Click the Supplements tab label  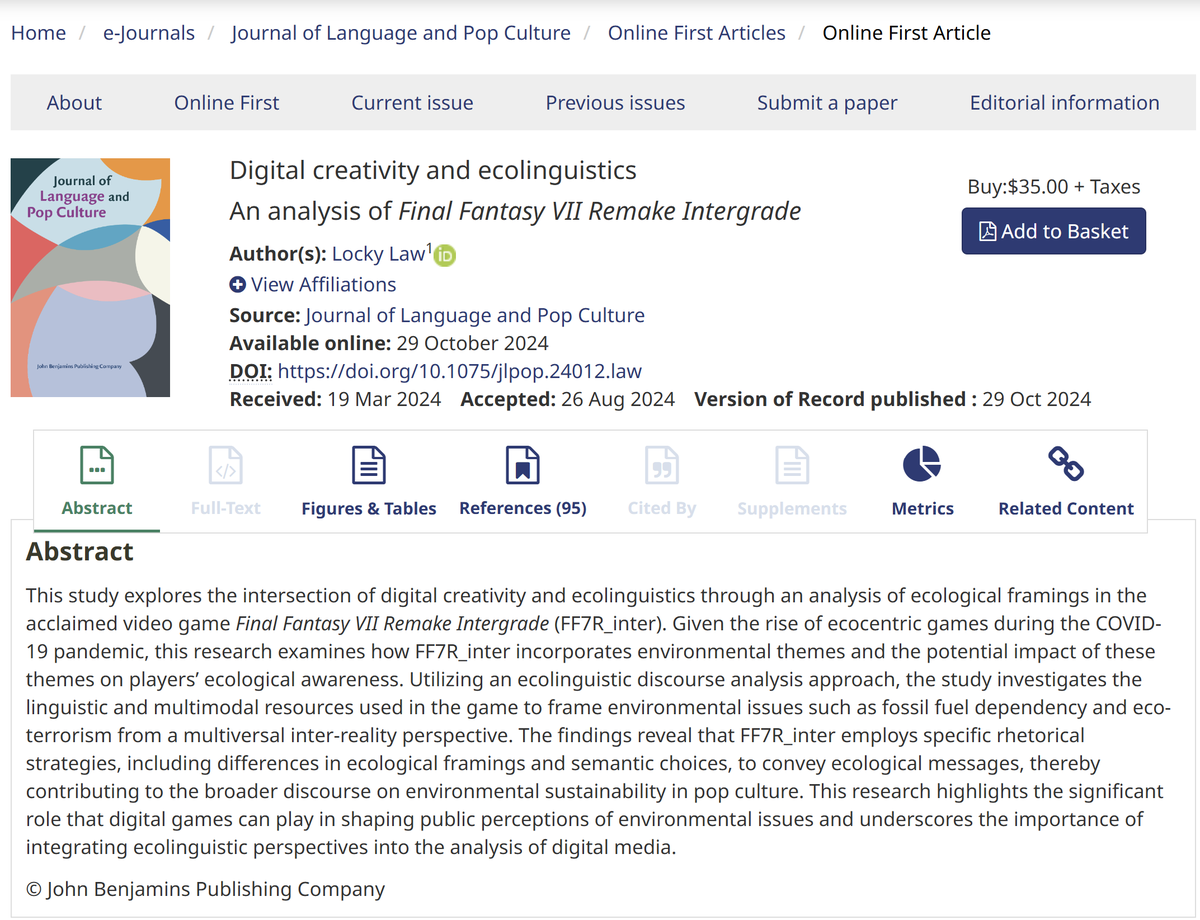tap(792, 508)
